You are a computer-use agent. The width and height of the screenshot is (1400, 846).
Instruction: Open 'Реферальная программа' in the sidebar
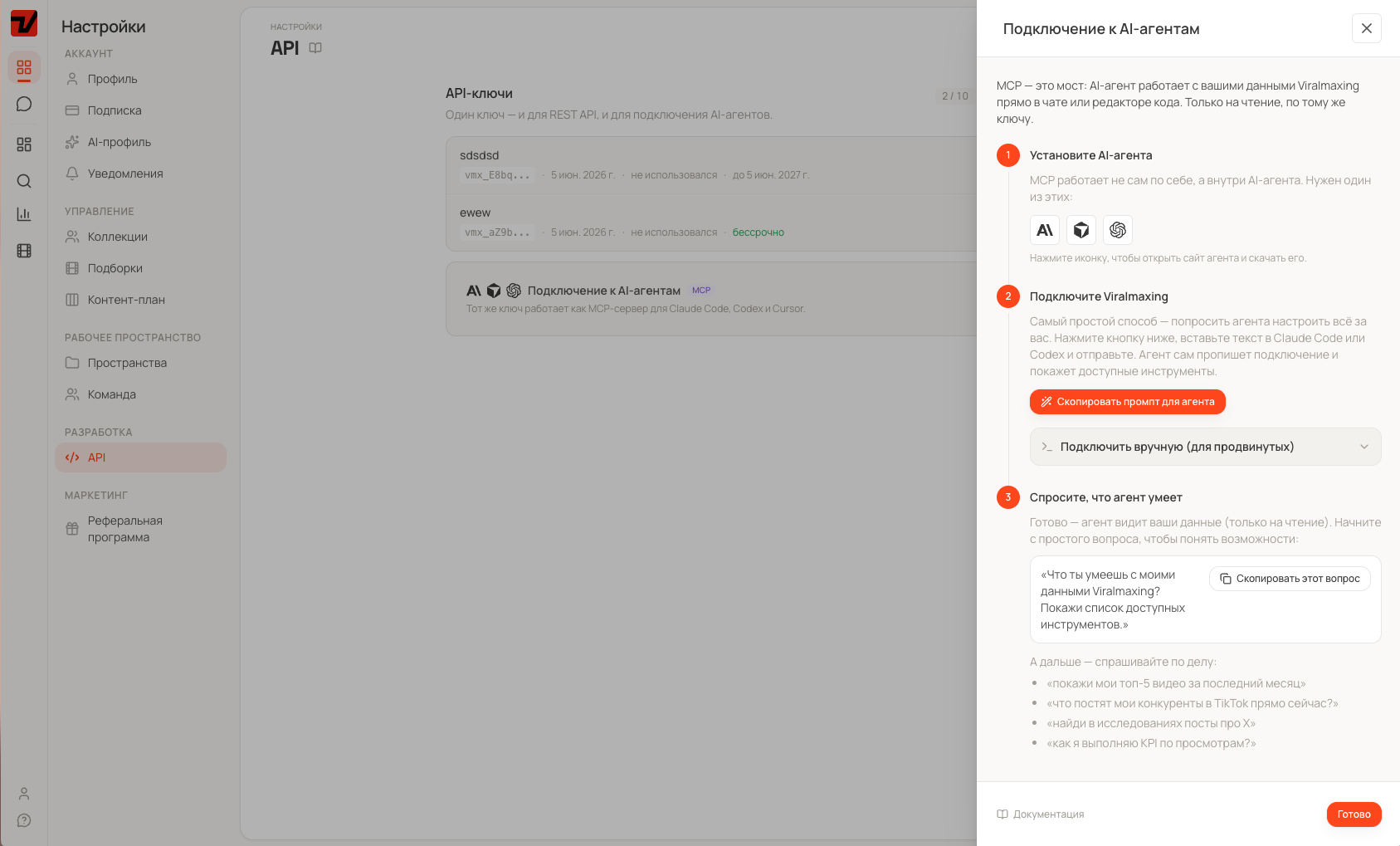pos(140,529)
